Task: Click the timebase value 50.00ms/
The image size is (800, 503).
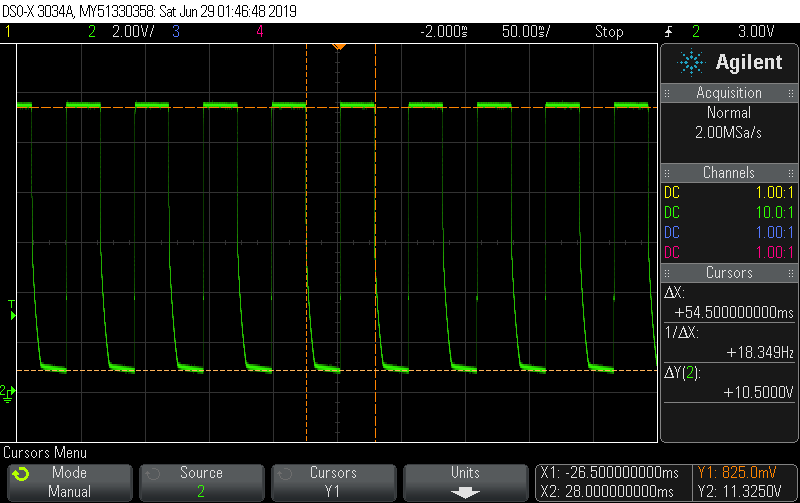Action: 526,32
